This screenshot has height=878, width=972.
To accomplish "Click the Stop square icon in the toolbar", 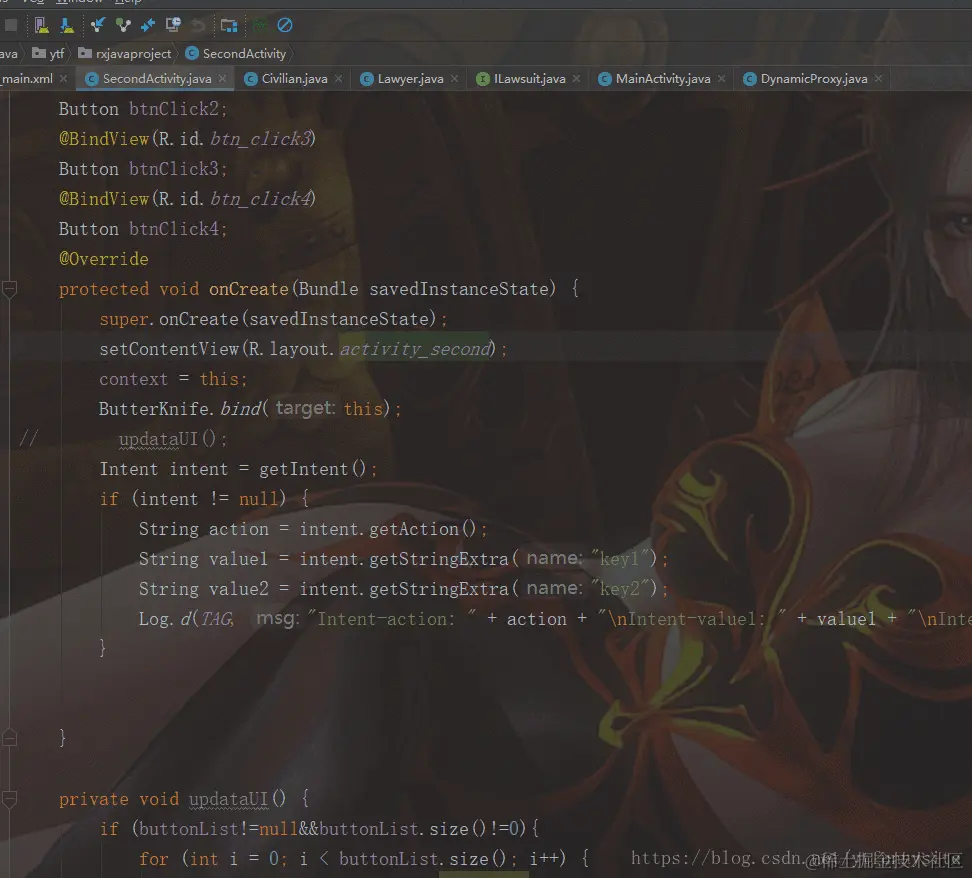I will click(x=11, y=25).
